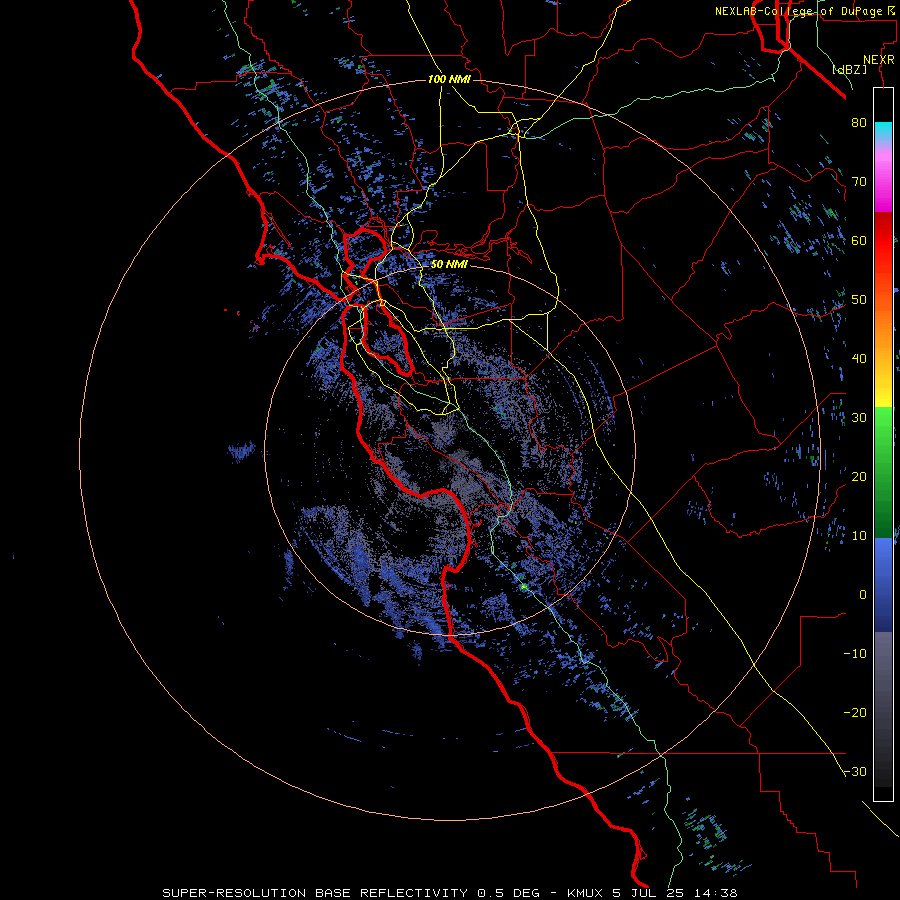Select the 60 tick on the dBZ scale
Viewport: 900px width, 900px height.
(859, 240)
